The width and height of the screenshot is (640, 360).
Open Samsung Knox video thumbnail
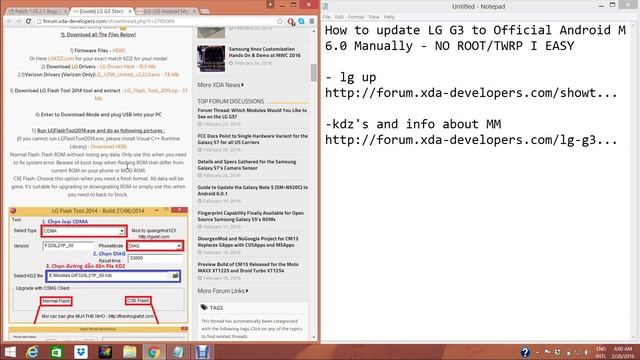pyautogui.click(x=211, y=59)
